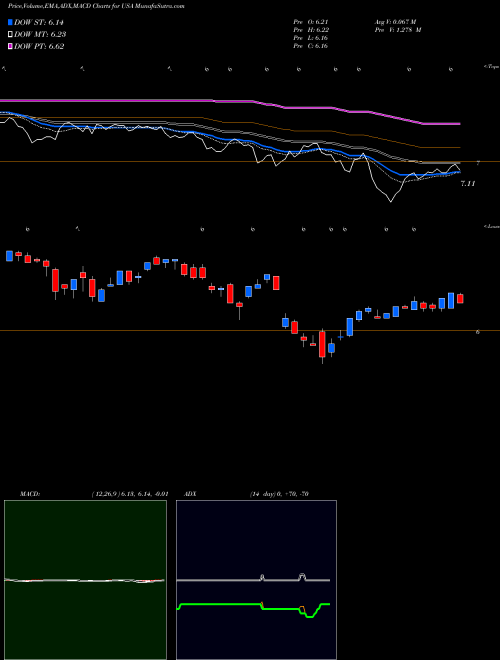Click the MACD panel label
500x660 pixels.
click(x=29, y=494)
